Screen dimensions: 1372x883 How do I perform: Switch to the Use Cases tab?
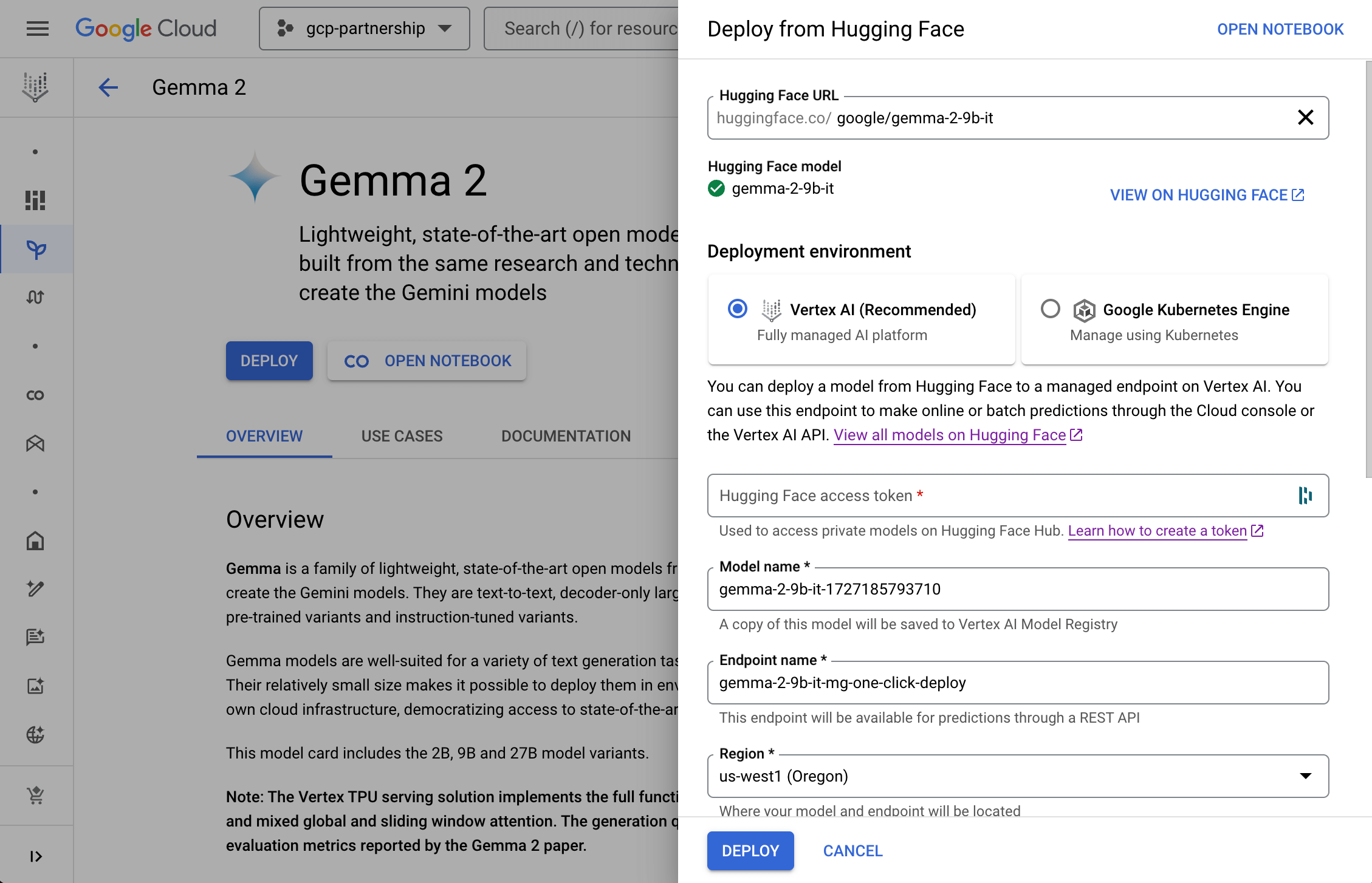tap(402, 436)
